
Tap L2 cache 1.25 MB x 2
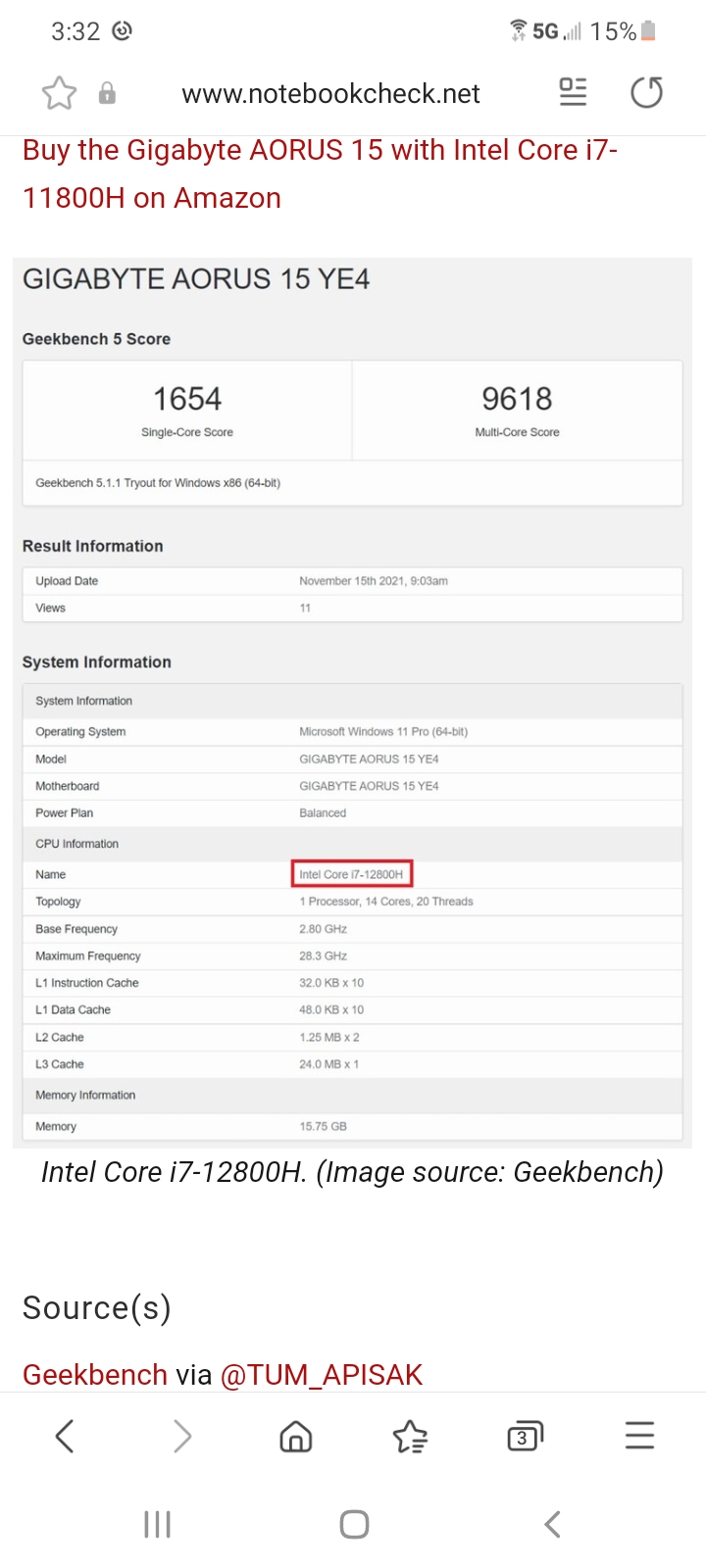point(329,1037)
